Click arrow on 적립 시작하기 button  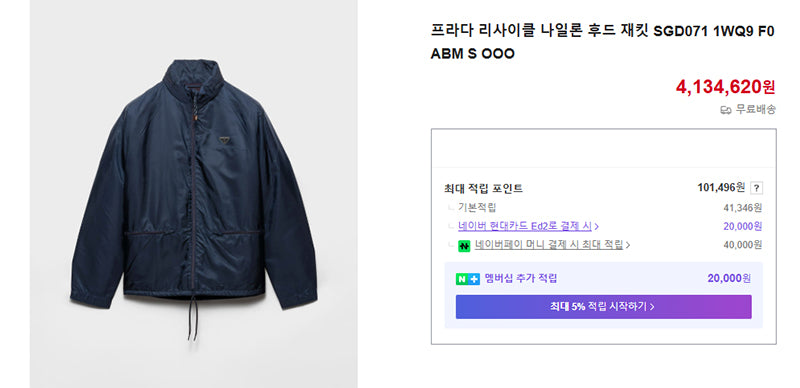[652, 307]
